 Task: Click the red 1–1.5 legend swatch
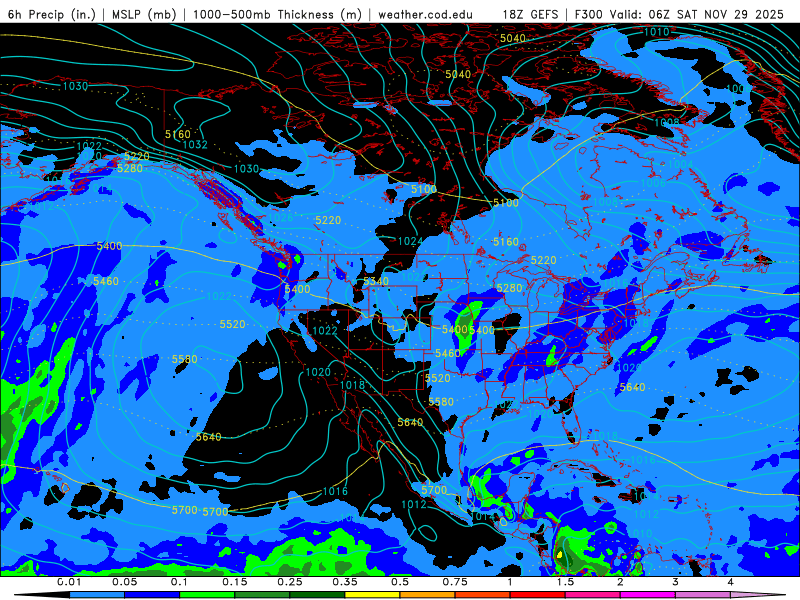pos(538,595)
